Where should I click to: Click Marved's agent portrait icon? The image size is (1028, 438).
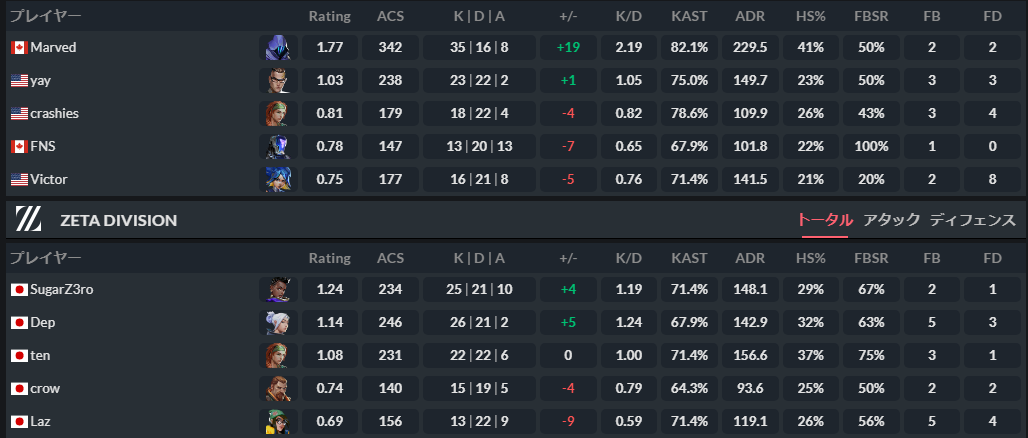[274, 48]
